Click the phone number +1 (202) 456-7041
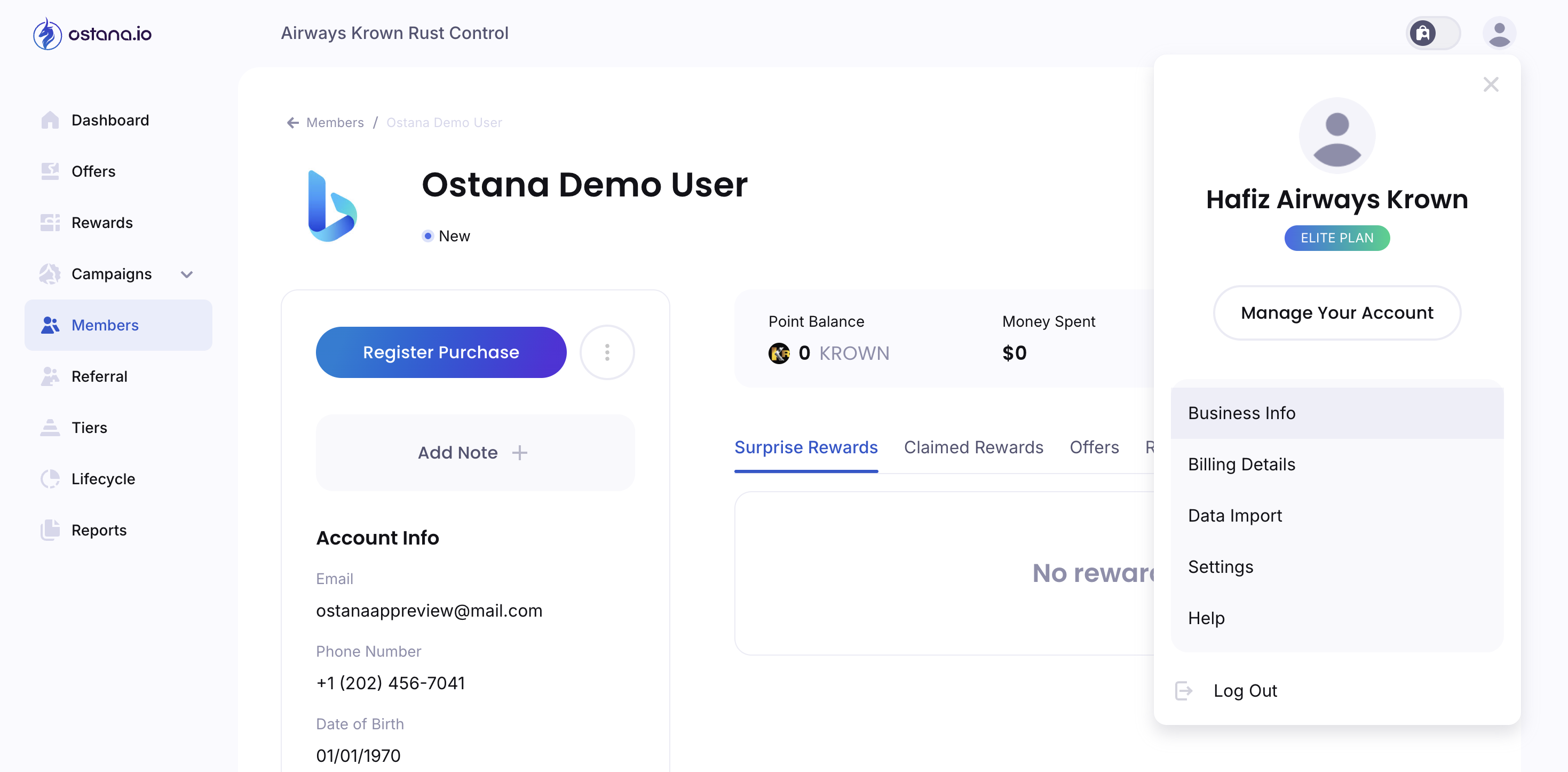 click(390, 683)
